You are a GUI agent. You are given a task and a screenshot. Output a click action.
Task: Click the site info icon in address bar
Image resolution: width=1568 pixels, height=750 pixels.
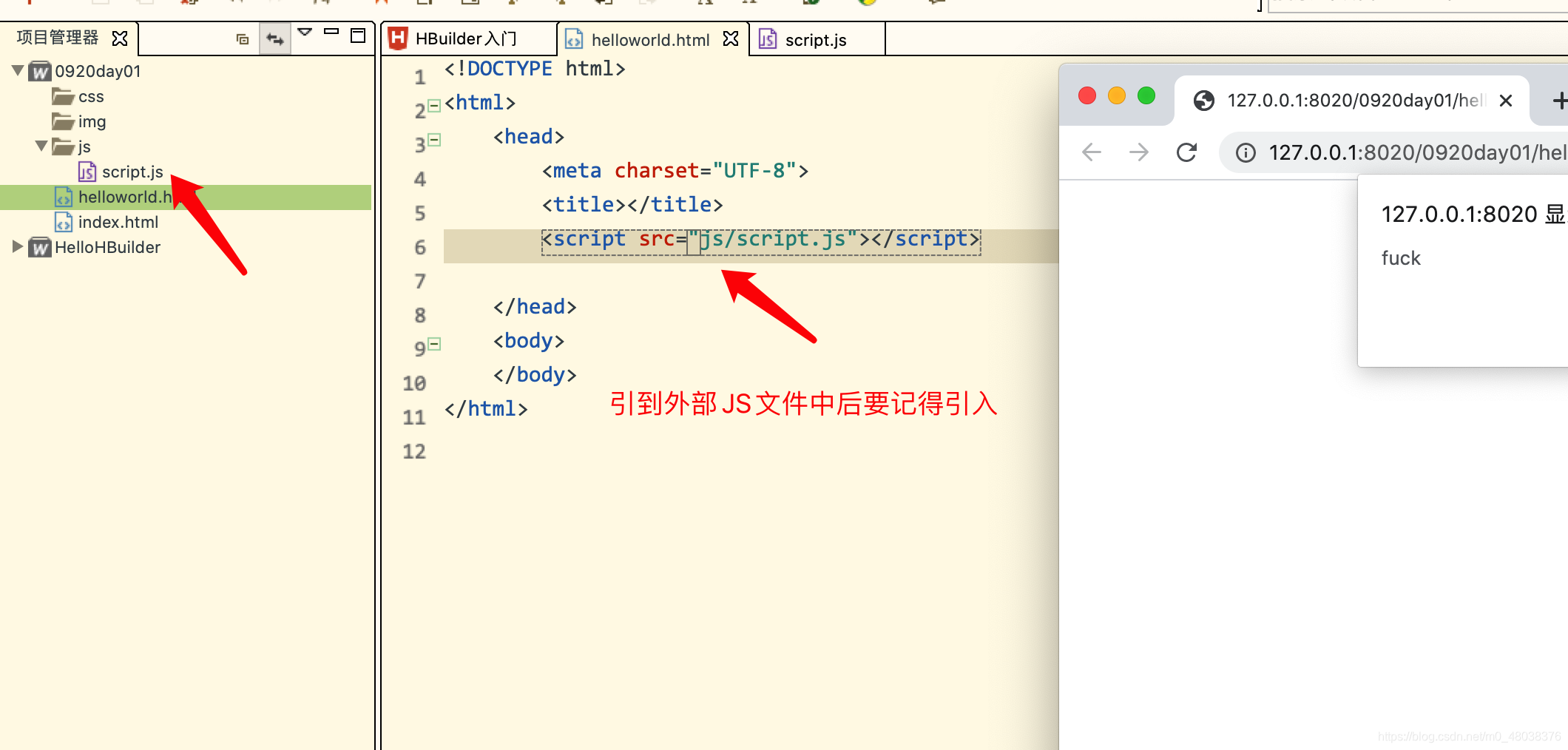coord(1246,152)
